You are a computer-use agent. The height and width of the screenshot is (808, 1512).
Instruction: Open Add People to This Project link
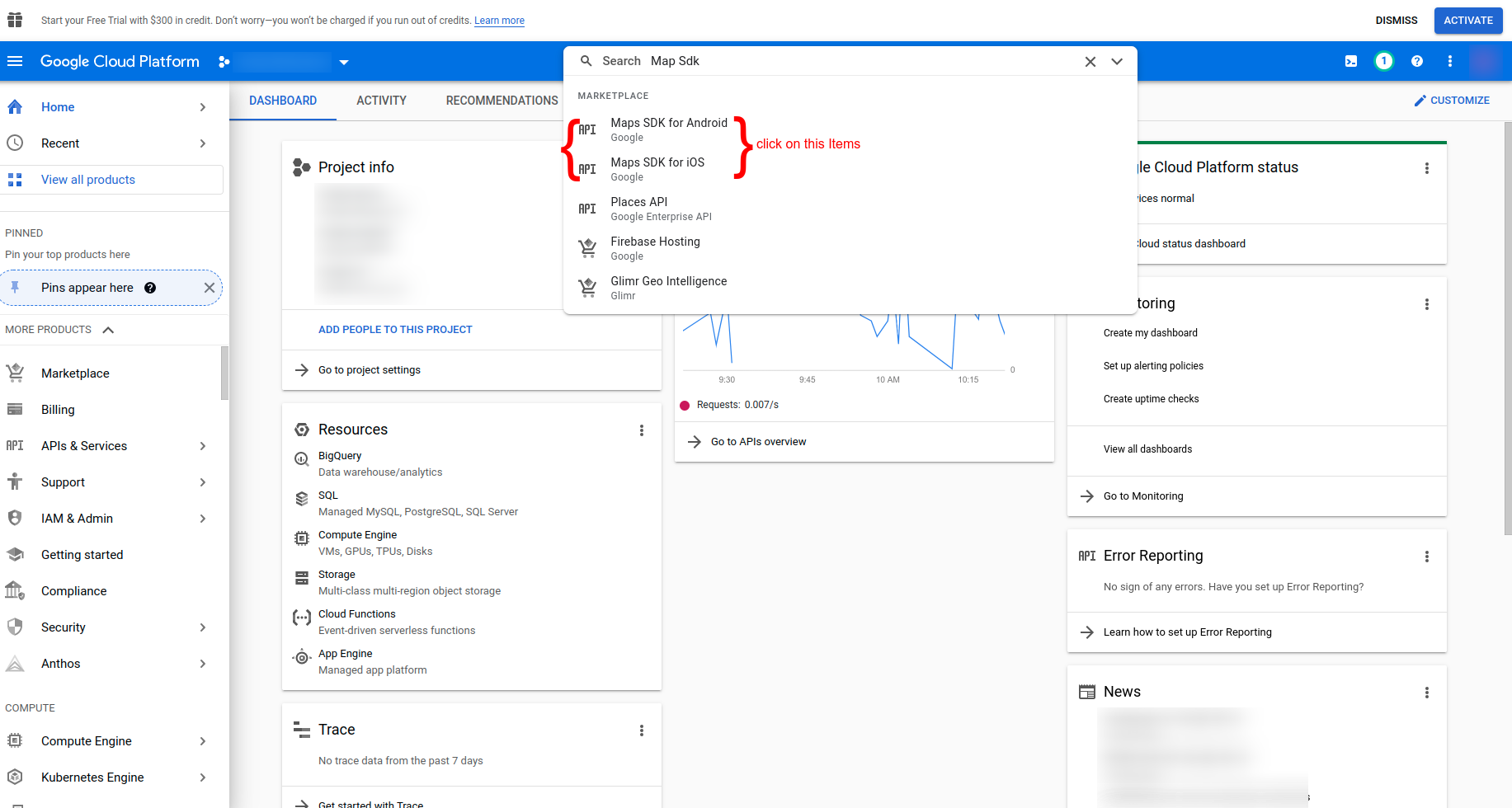(x=395, y=330)
